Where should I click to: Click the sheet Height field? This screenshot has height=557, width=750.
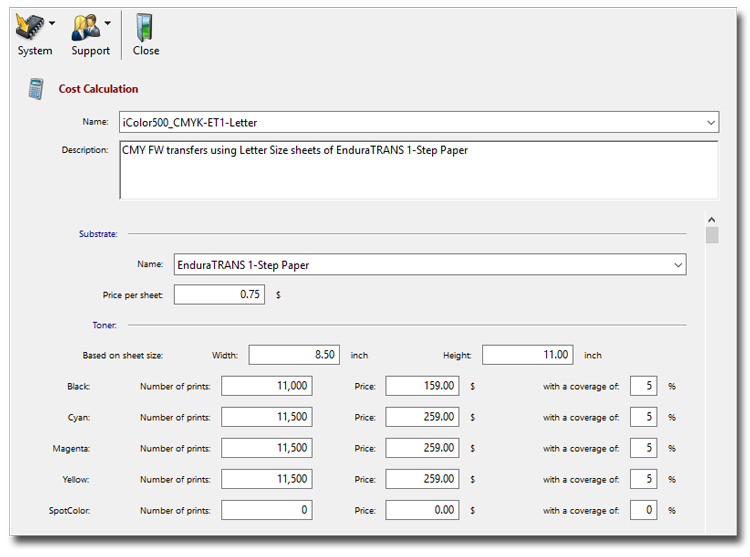(x=527, y=355)
